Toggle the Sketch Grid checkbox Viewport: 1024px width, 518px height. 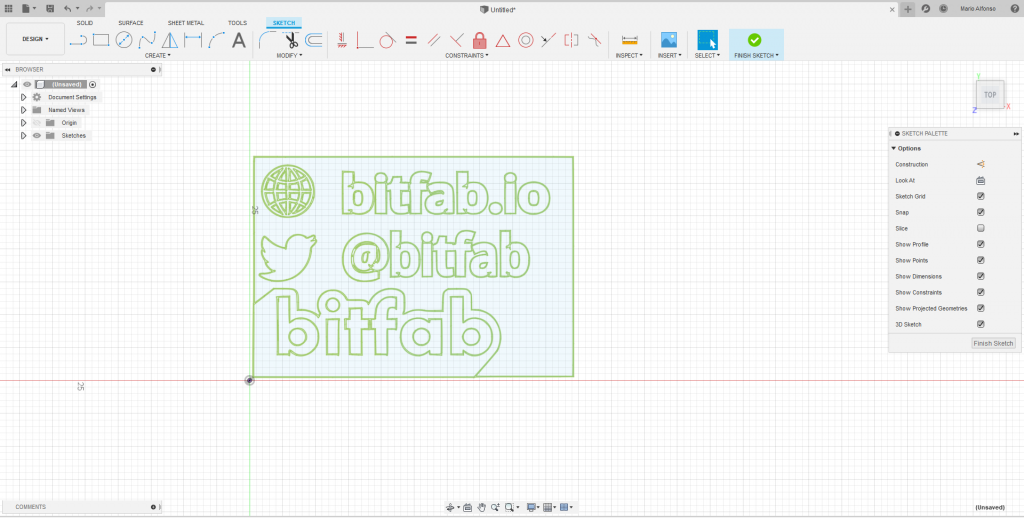coord(980,197)
